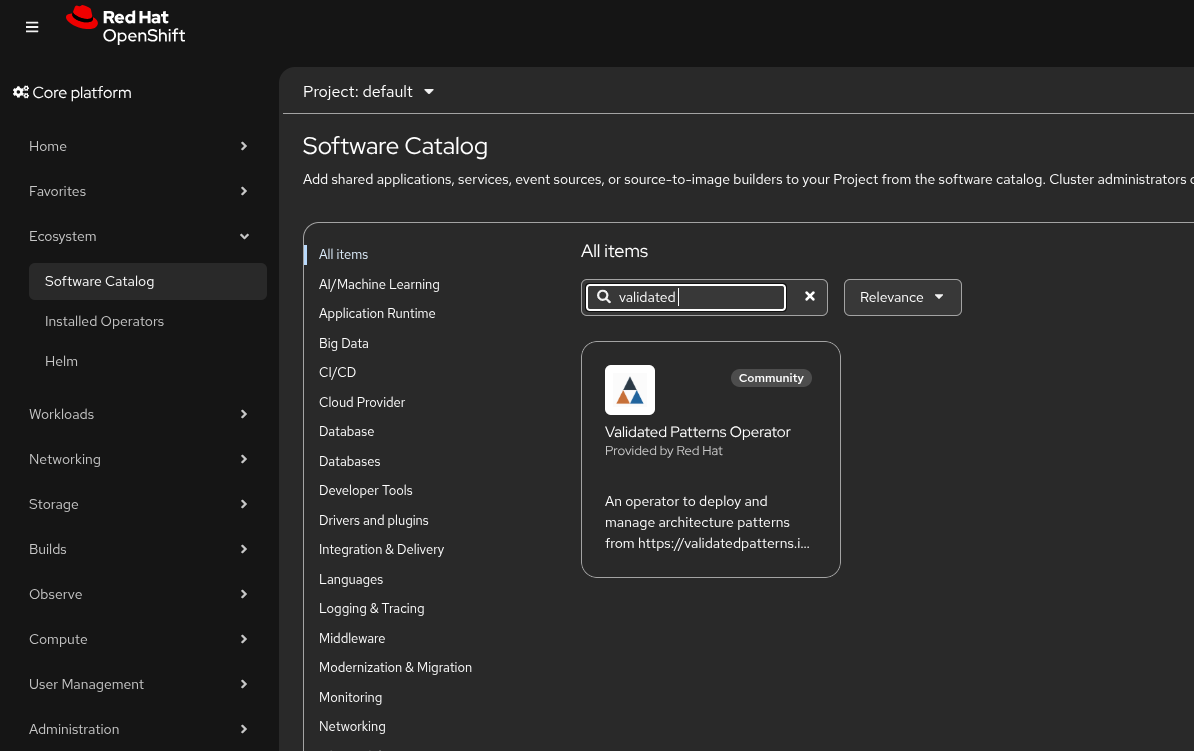The width and height of the screenshot is (1194, 751).
Task: Filter by Big Data category
Action: click(x=343, y=343)
